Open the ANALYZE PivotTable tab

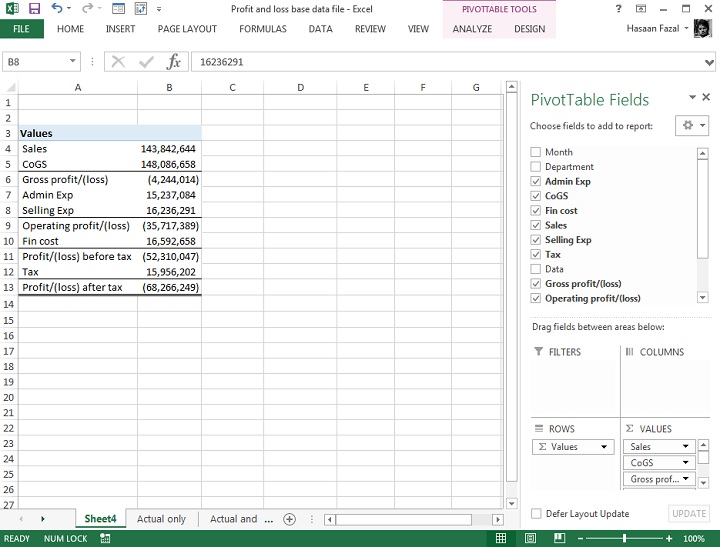point(472,29)
